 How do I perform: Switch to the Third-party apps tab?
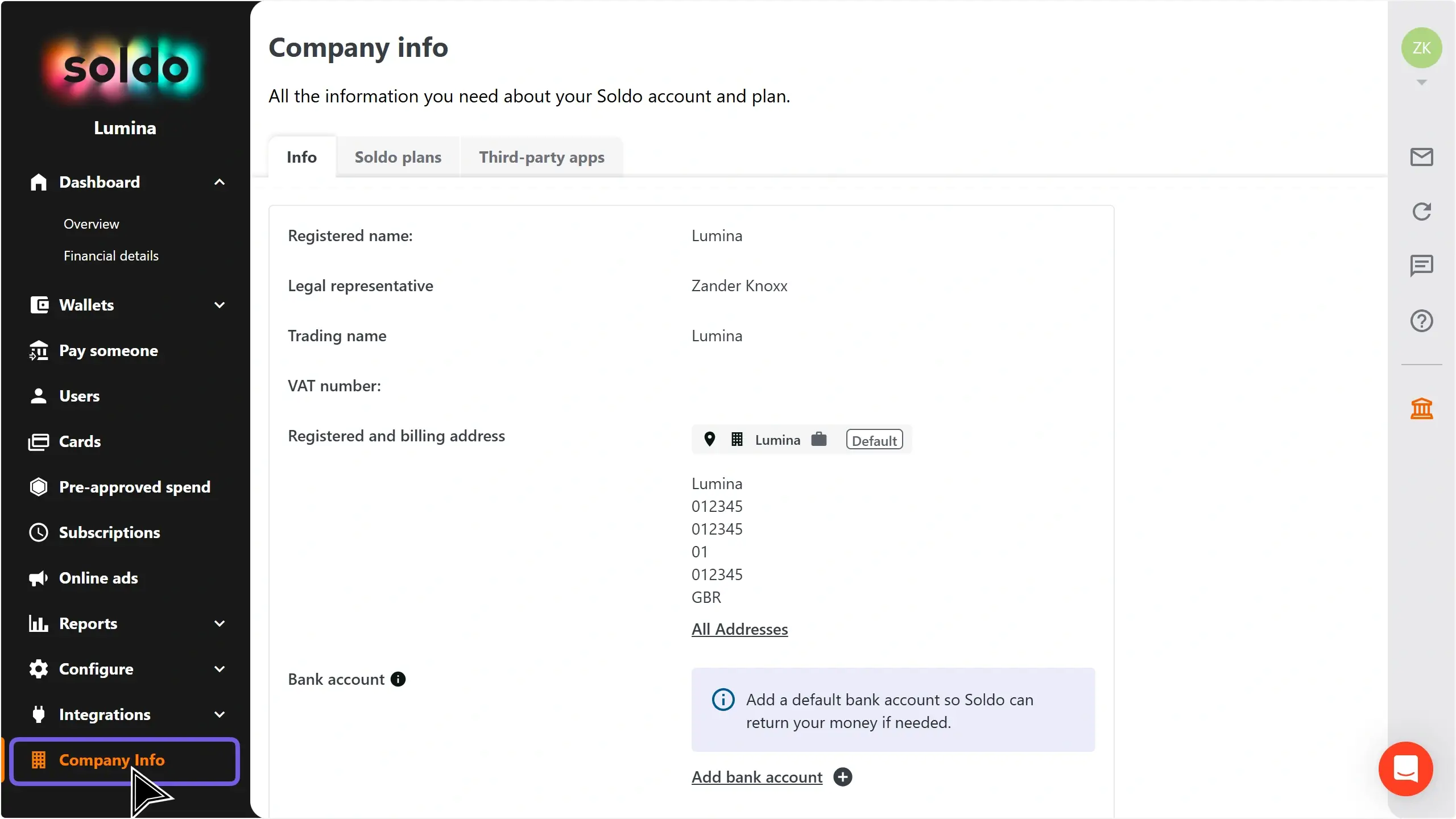pos(541,157)
